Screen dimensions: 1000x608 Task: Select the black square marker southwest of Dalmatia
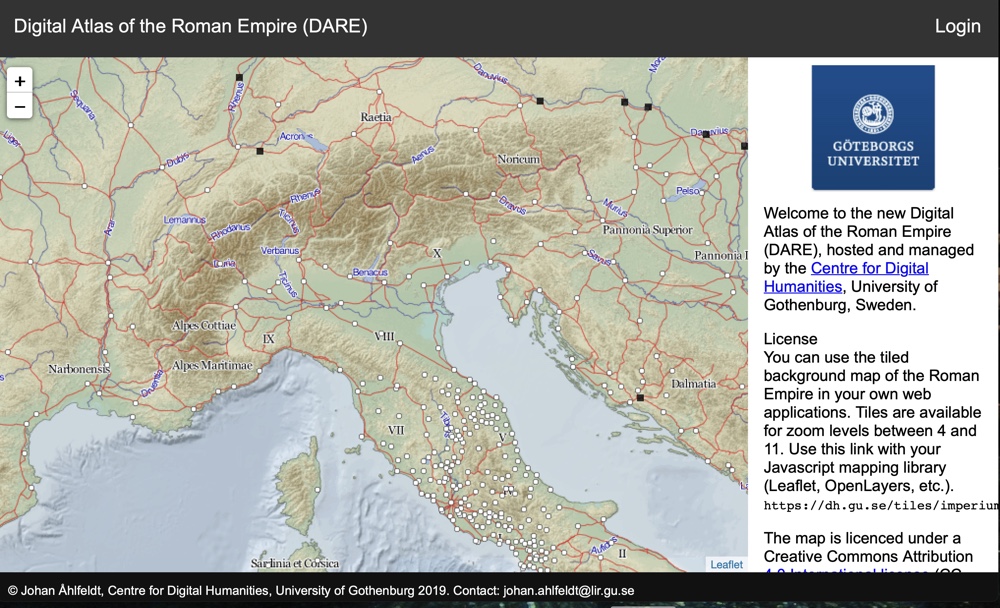639,398
